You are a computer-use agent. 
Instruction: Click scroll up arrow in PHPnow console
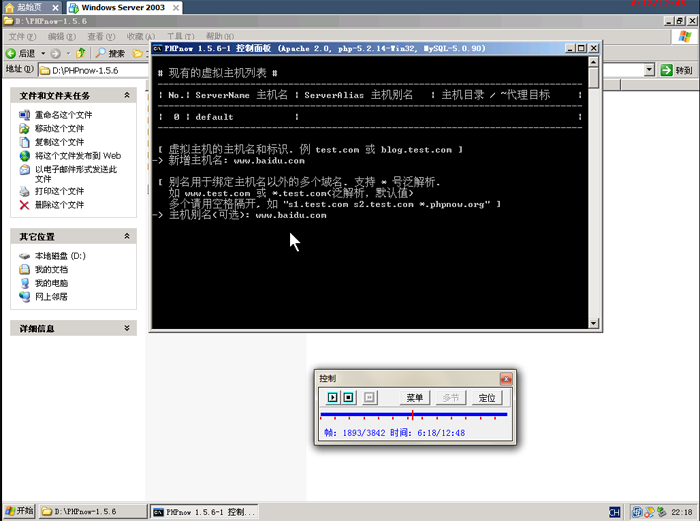click(593, 62)
